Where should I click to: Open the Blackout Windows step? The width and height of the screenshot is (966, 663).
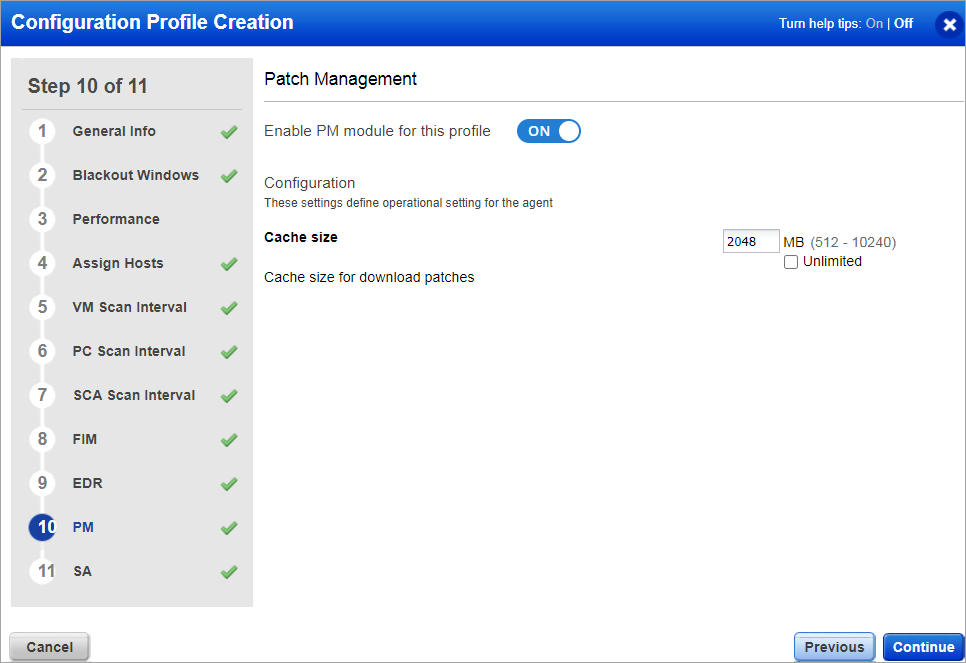click(135, 175)
